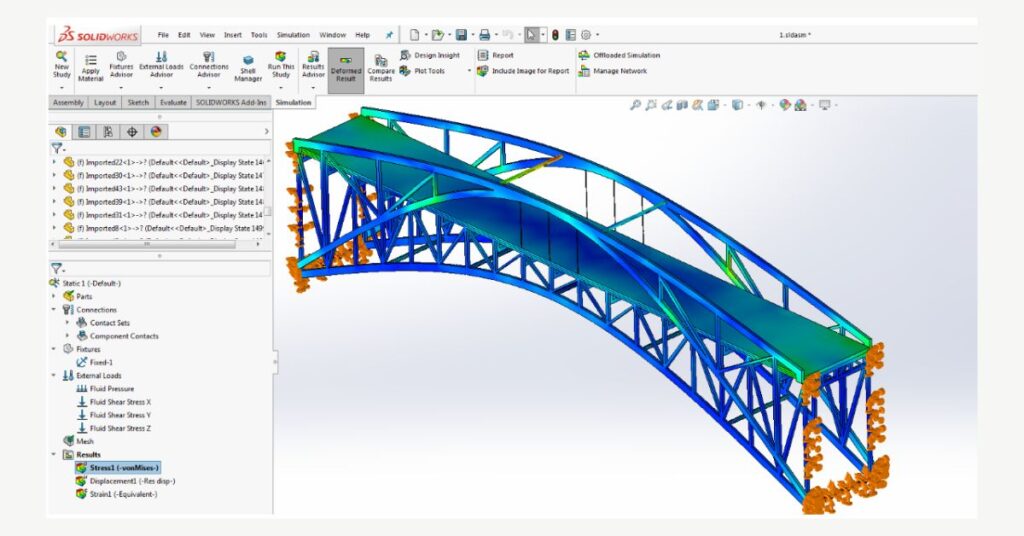The height and width of the screenshot is (536, 1024).
Task: Open the Simulation menu in menu bar
Action: [291, 35]
